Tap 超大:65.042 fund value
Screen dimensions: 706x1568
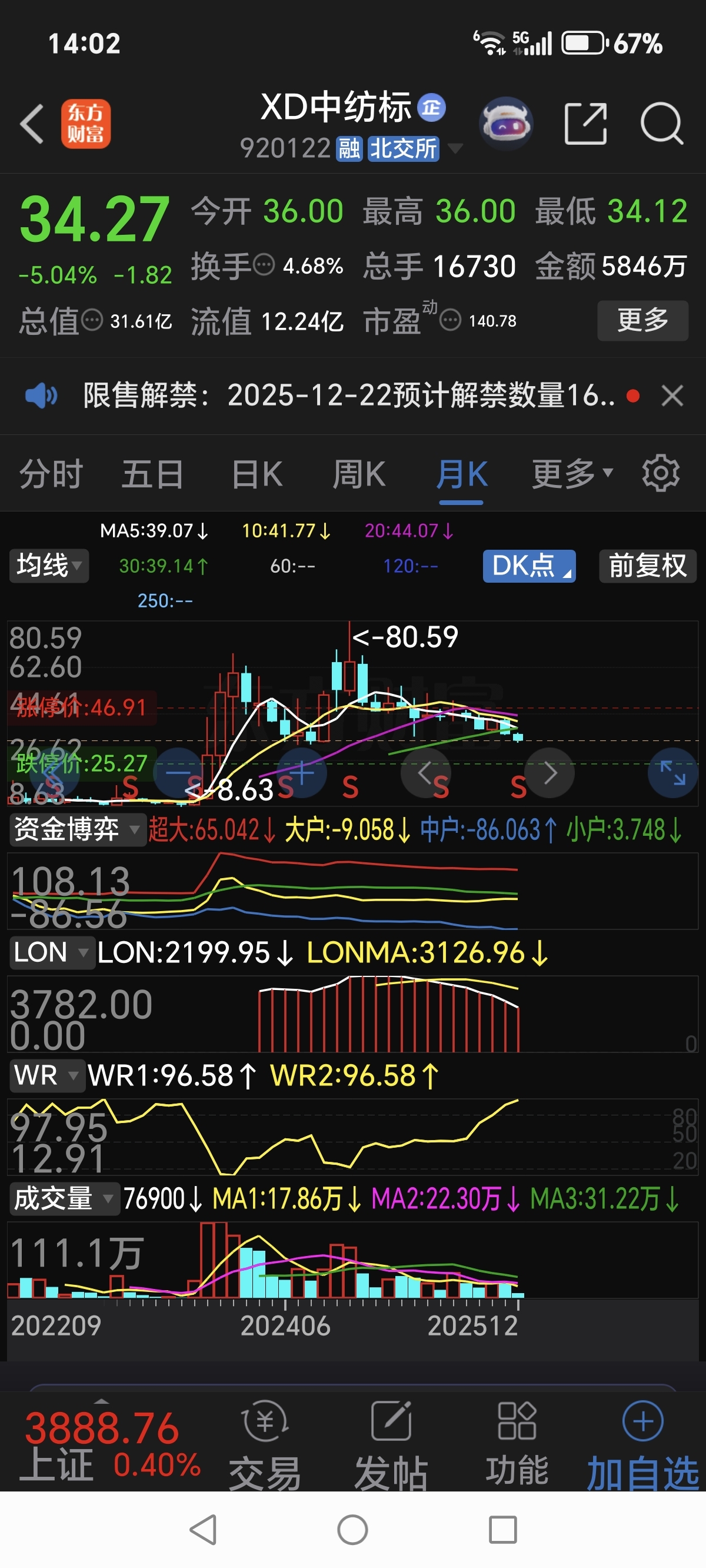coord(212,830)
